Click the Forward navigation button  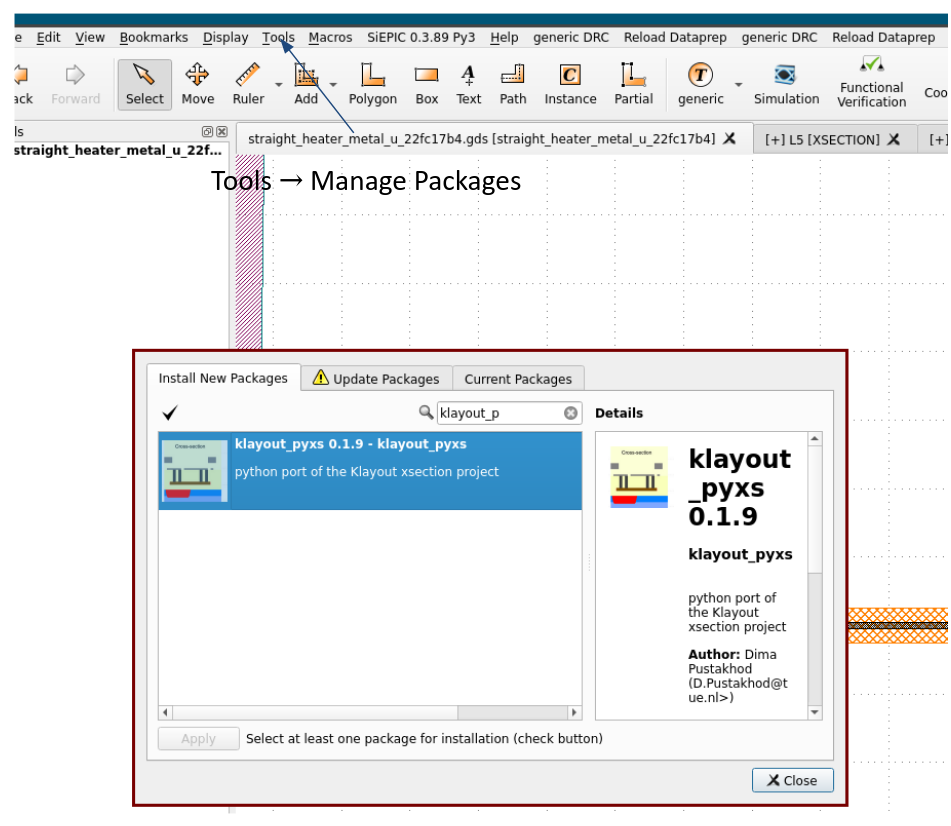pos(75,84)
